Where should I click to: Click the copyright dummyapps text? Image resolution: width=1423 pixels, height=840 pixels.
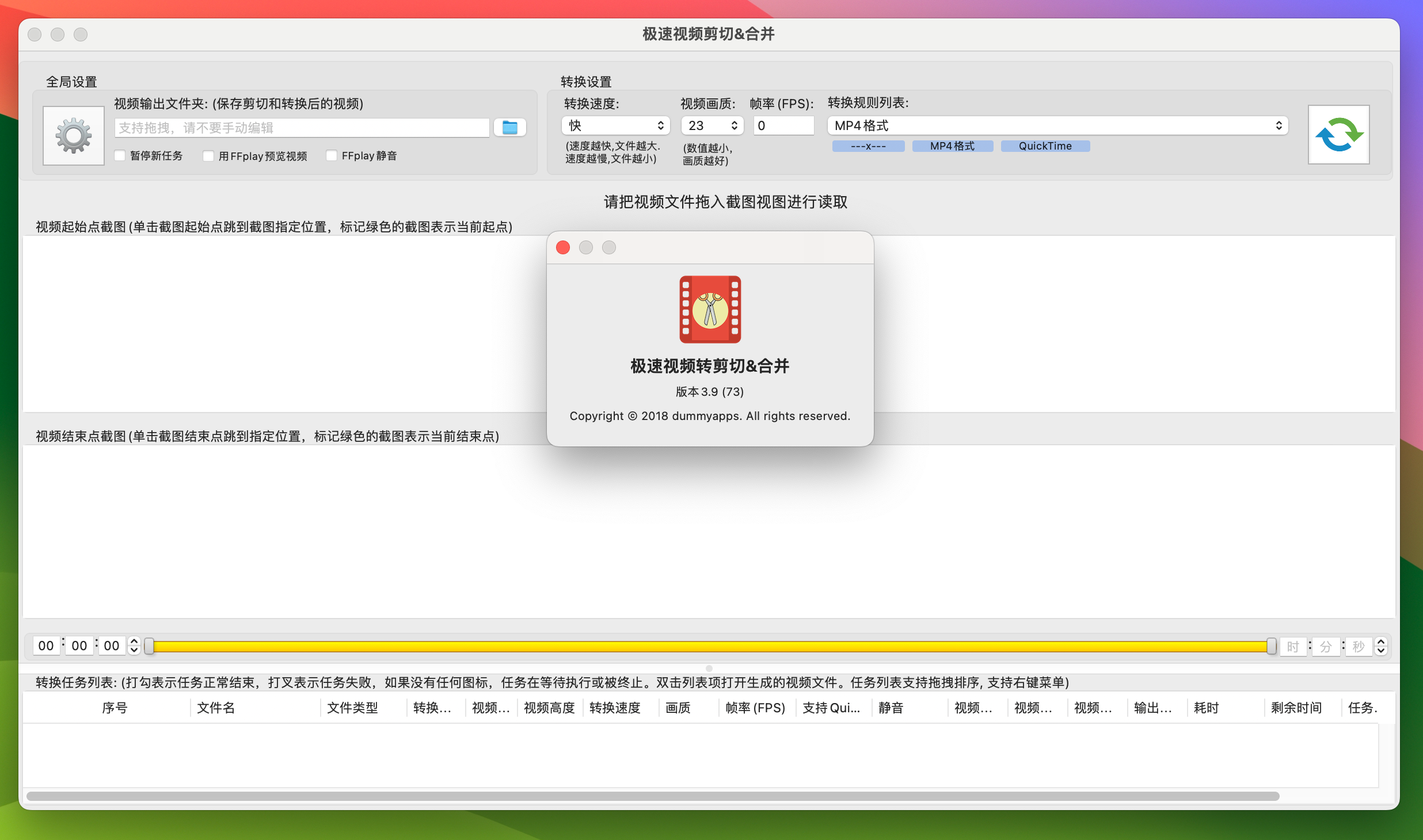click(x=710, y=416)
